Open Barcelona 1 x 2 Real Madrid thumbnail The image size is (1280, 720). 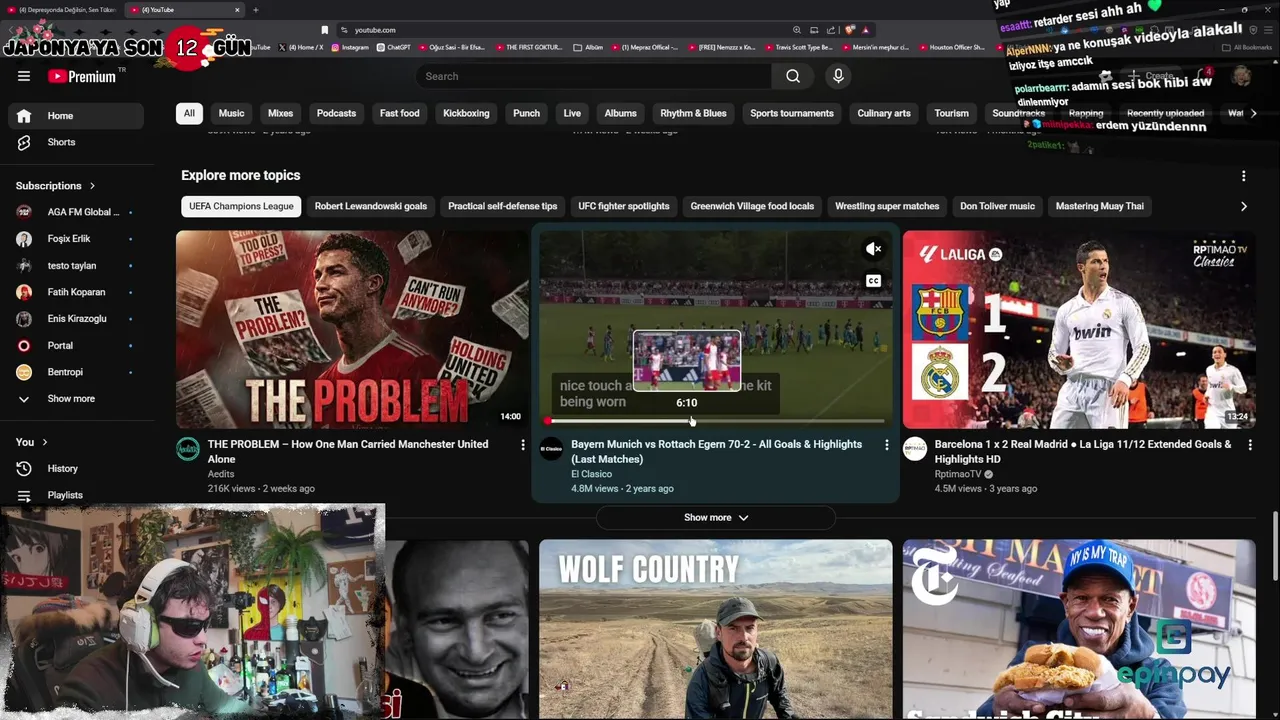[1079, 330]
